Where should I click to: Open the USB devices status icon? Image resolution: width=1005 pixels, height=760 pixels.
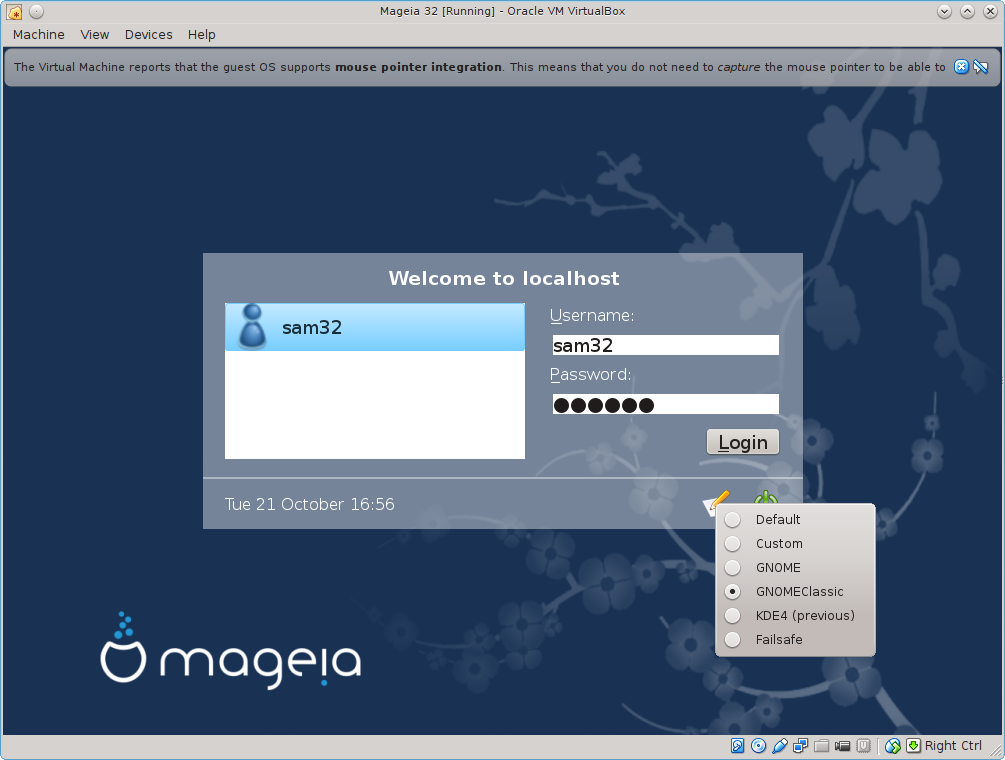click(779, 745)
